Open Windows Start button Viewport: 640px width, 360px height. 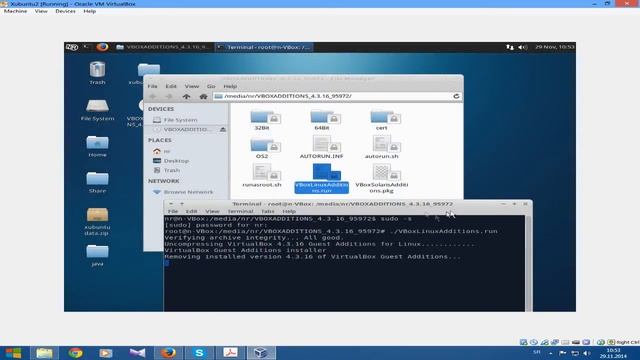pyautogui.click(x=13, y=353)
